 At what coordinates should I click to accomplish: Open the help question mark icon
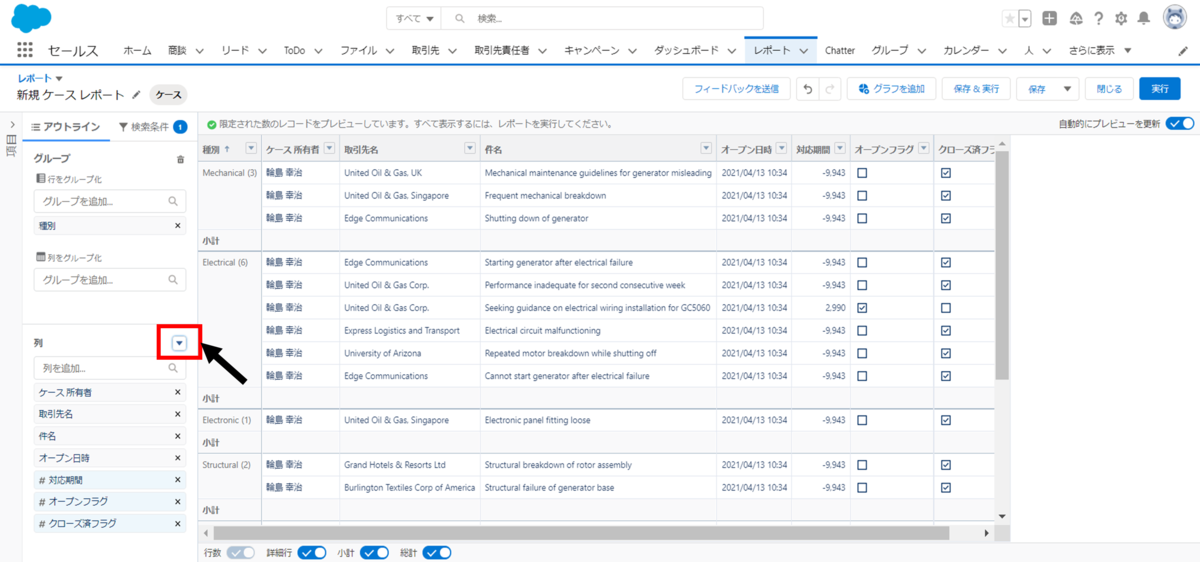[x=1098, y=19]
